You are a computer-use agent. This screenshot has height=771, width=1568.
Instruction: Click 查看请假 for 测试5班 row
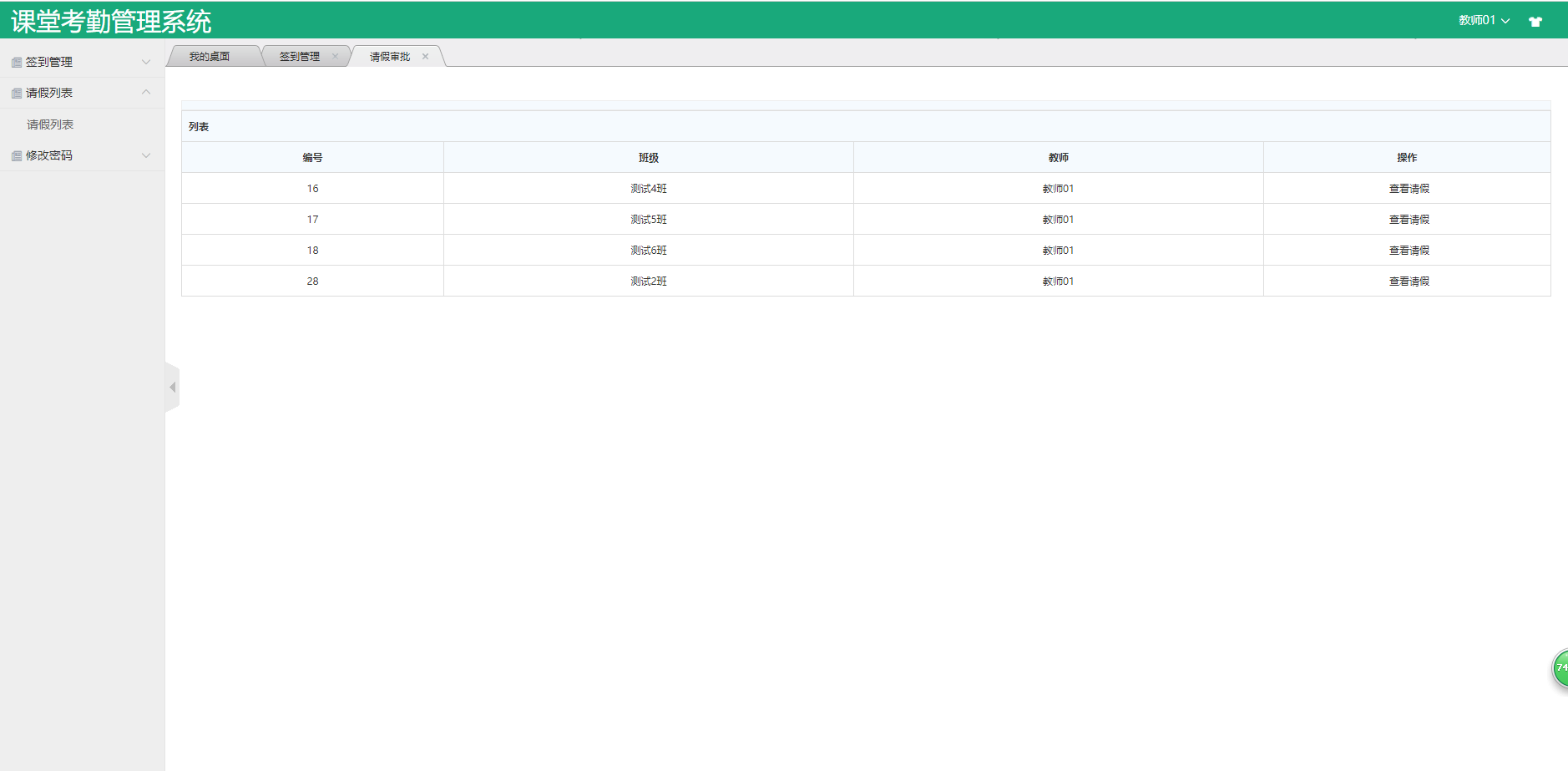tap(1409, 220)
